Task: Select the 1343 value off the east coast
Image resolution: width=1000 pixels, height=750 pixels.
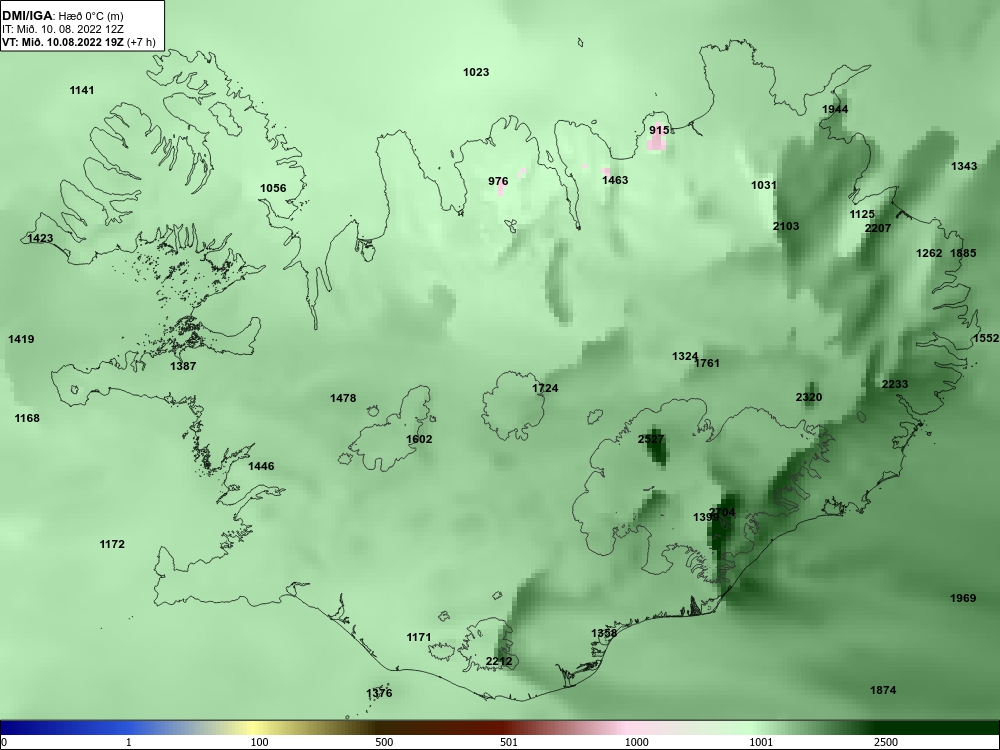Action: 964,166
